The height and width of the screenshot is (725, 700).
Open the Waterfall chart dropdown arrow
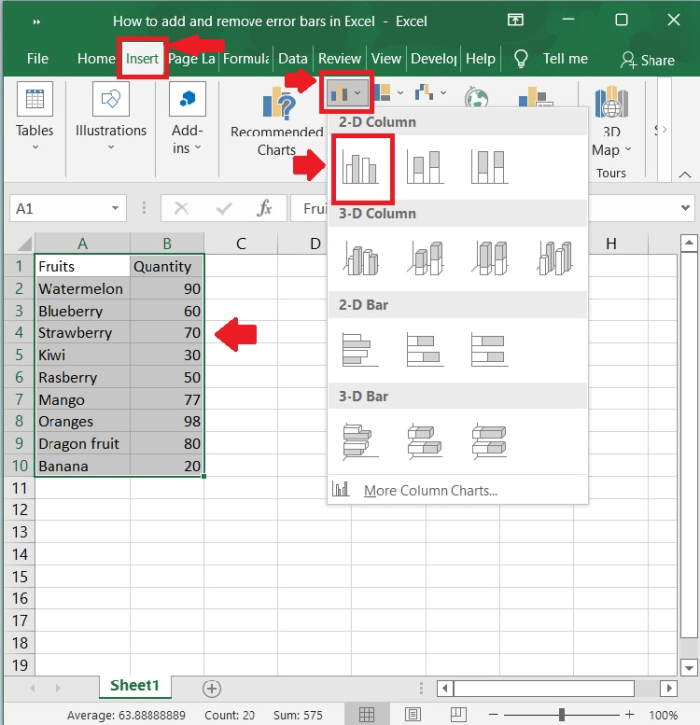pos(443,92)
